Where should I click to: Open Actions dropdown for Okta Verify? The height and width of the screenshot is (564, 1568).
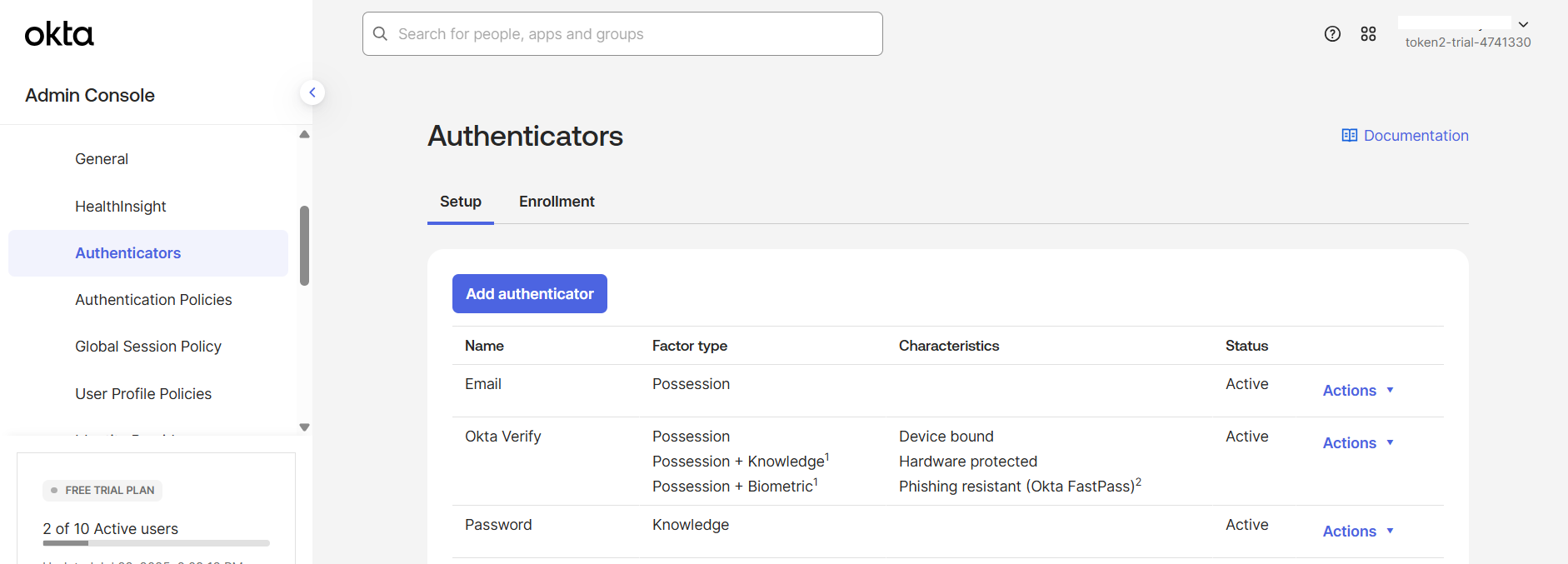(x=1358, y=443)
